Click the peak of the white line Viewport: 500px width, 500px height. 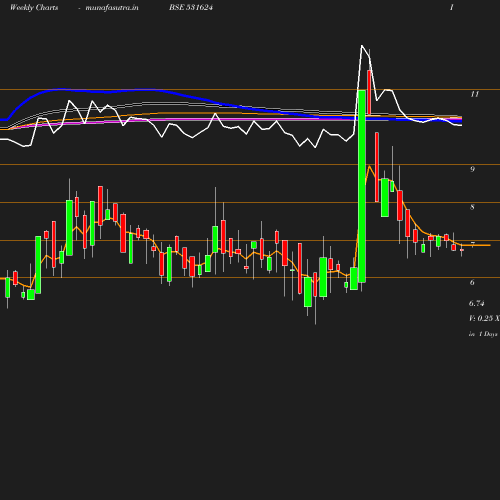362,45
